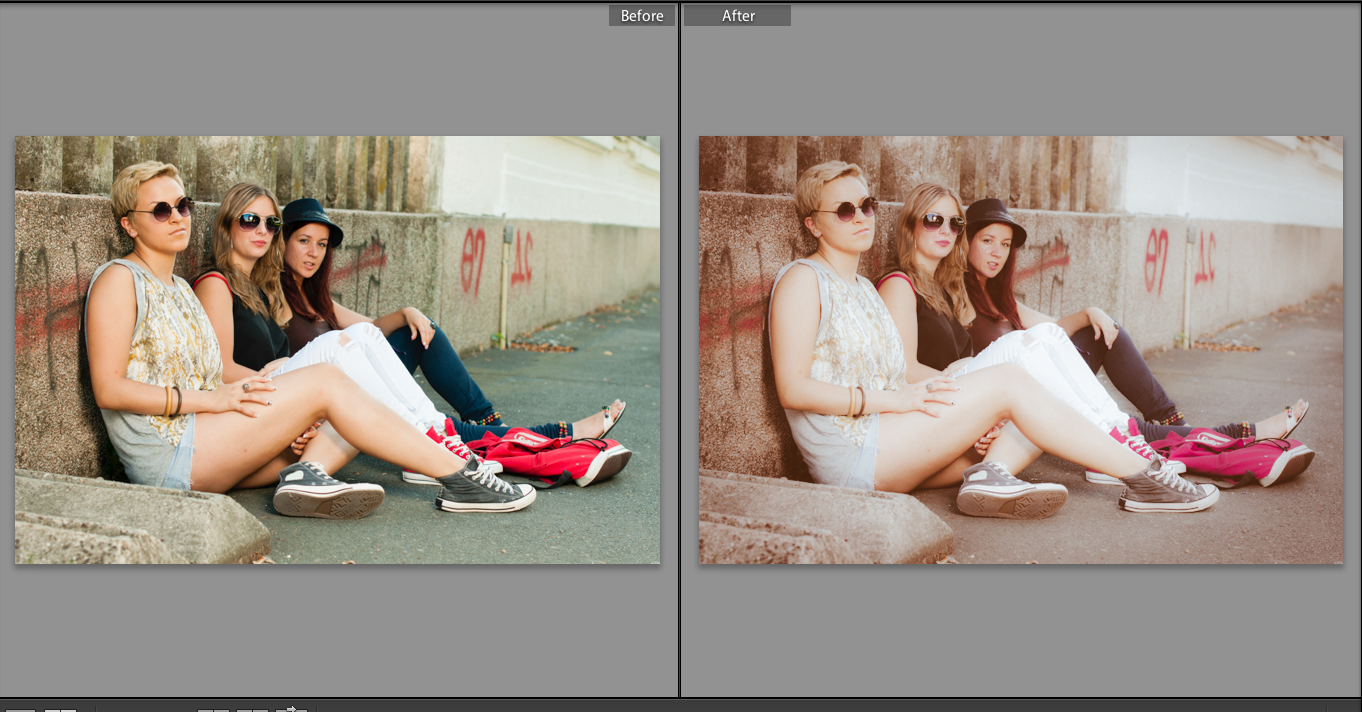Viewport: 1362px width, 712px height.
Task: Click blonde woman's sunglasses in Before photo
Action: [x=161, y=210]
